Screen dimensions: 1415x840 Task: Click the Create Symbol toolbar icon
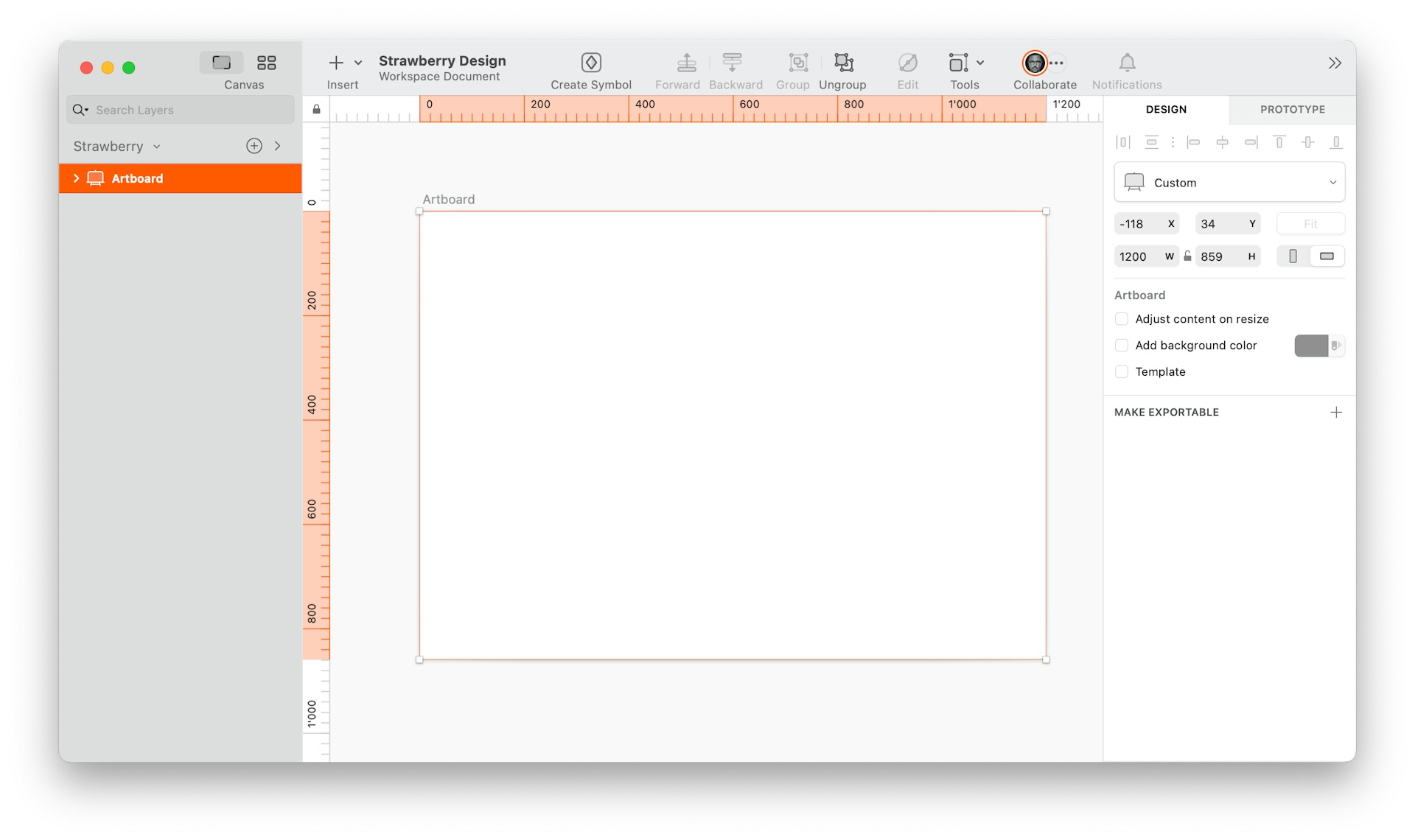point(591,63)
